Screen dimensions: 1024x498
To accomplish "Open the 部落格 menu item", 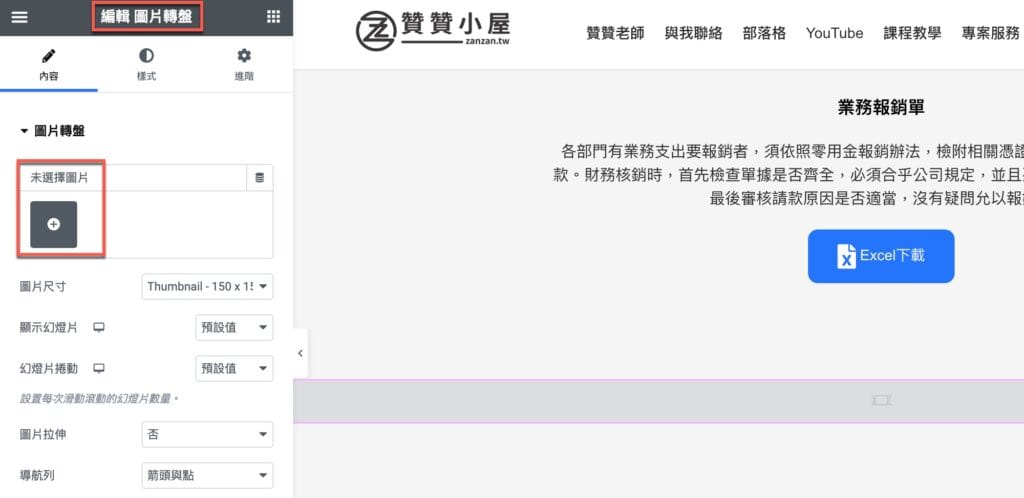I will [764, 33].
